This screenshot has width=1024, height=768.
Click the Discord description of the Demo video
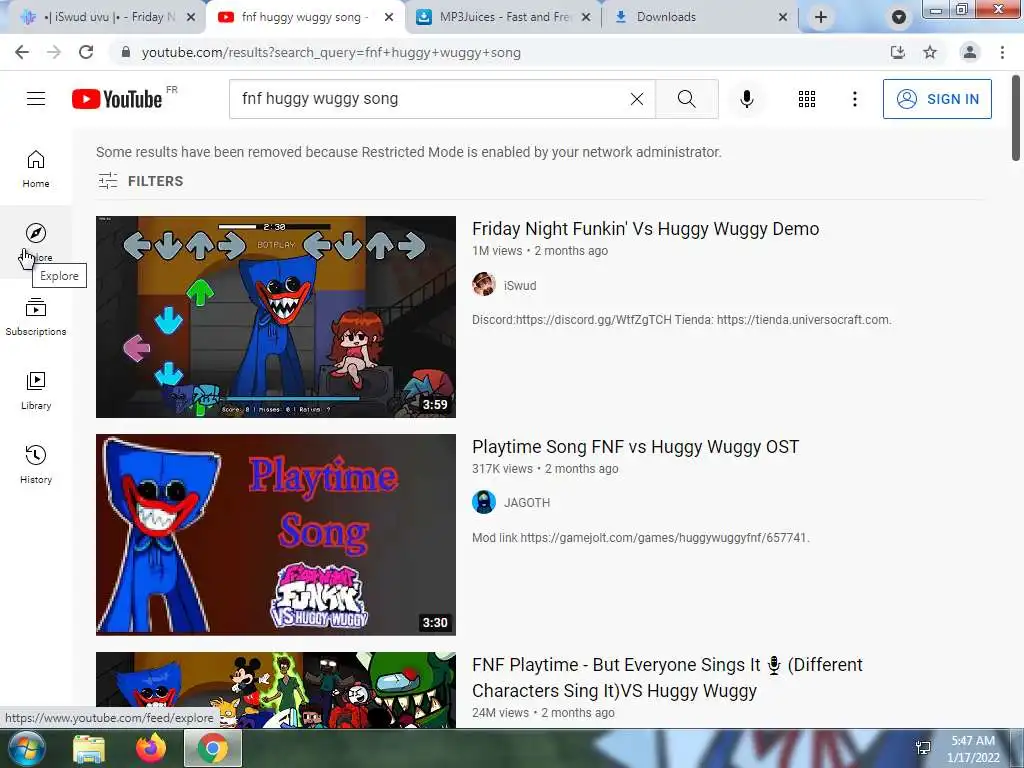click(681, 320)
